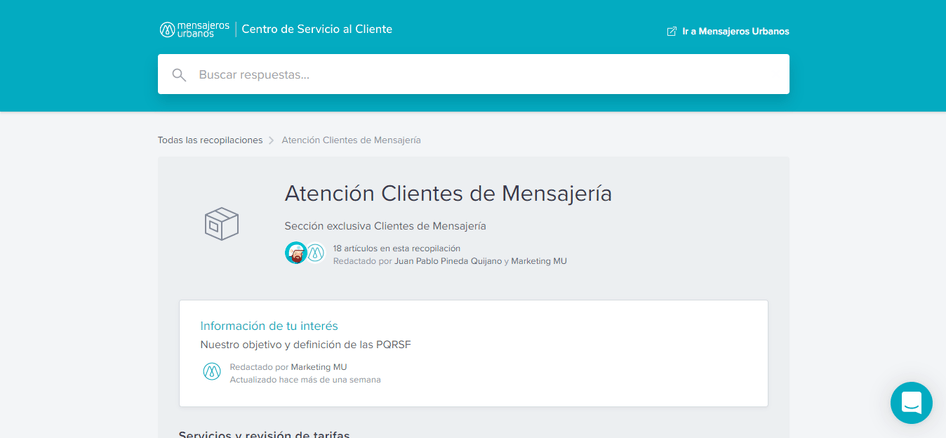Open the chat messenger launcher bubble
Viewport: 946px width, 438px height.
[911, 403]
